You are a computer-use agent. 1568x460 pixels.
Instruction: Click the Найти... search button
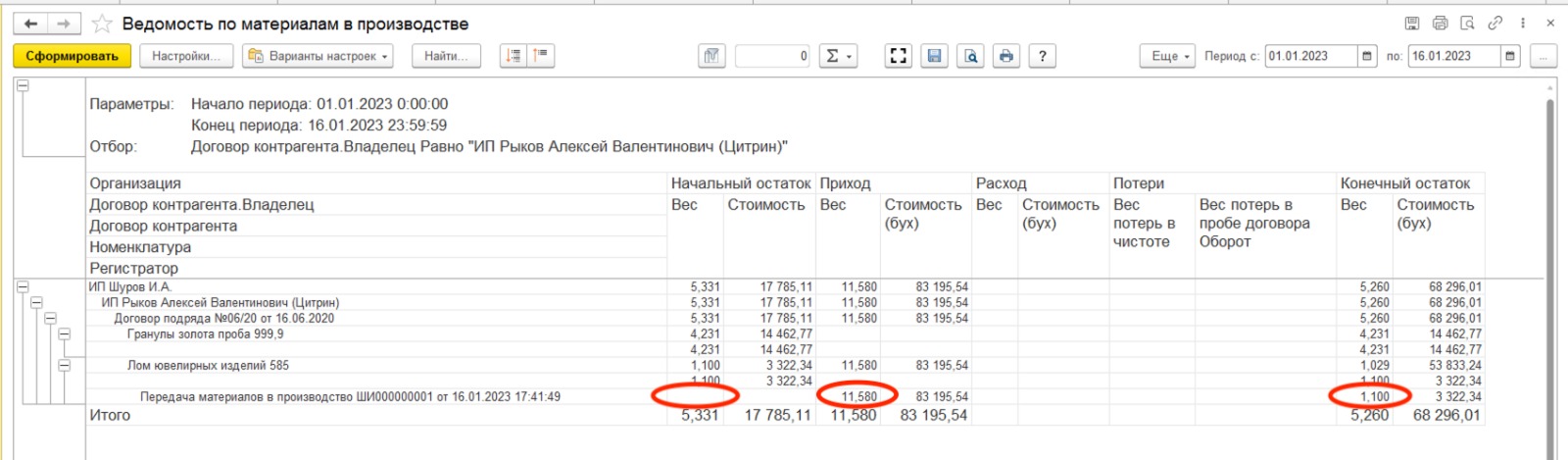(446, 56)
